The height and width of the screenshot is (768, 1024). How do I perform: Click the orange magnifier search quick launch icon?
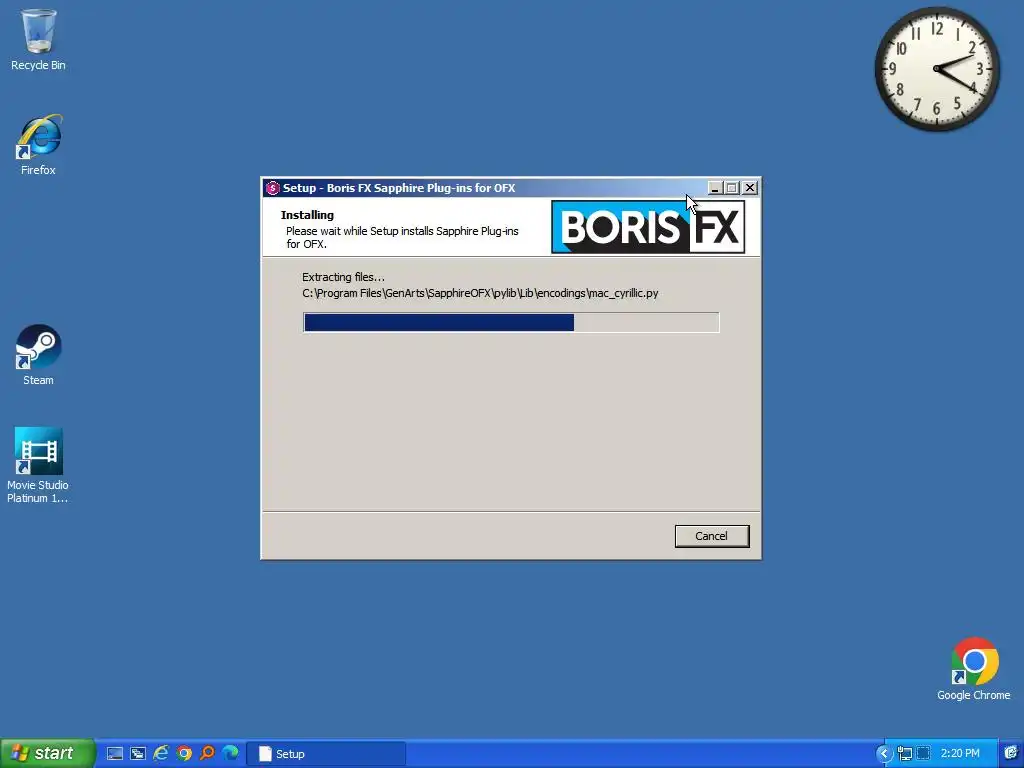[207, 754]
